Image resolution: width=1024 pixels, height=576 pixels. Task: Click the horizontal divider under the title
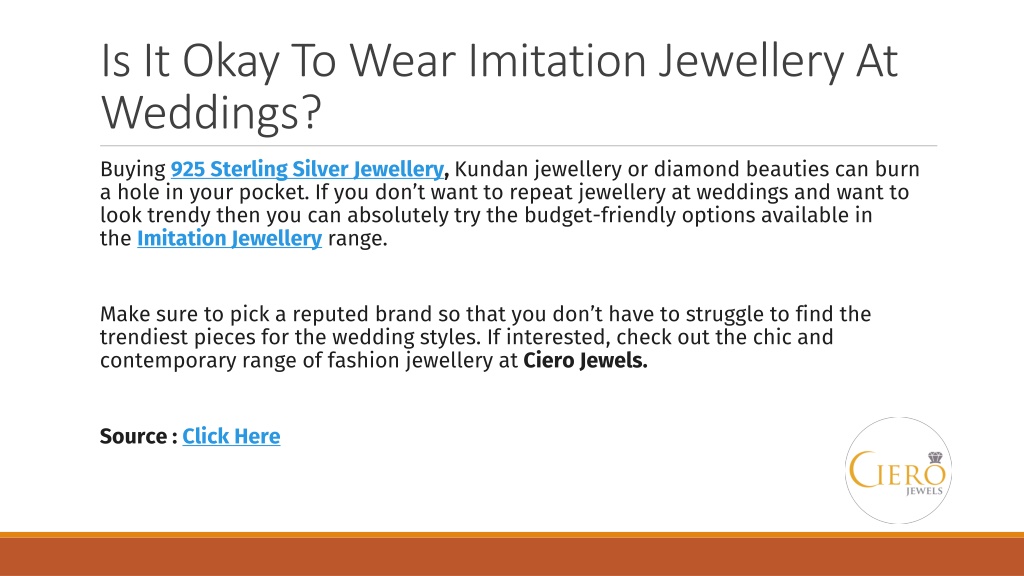[519, 146]
